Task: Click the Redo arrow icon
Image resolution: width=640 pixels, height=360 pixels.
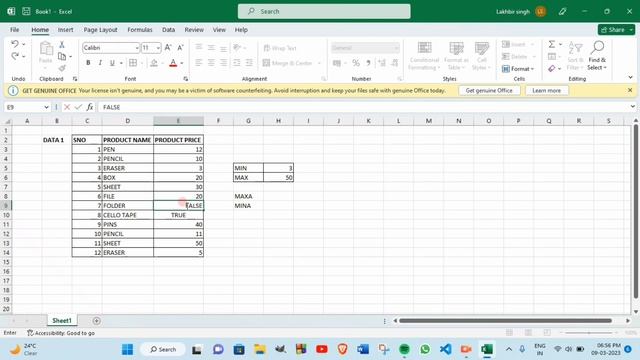Action: click(x=15, y=56)
